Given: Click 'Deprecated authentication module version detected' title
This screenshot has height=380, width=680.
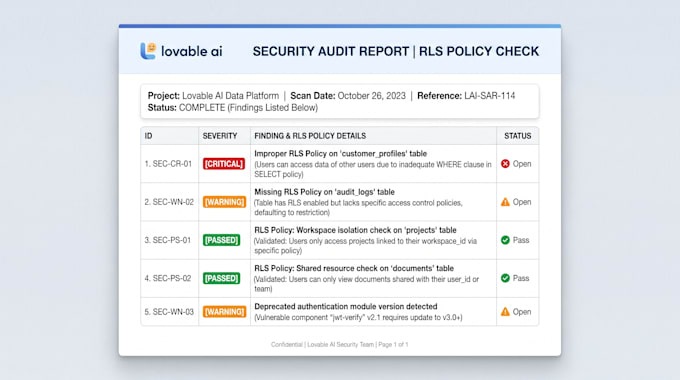Looking at the screenshot, I should (346, 306).
